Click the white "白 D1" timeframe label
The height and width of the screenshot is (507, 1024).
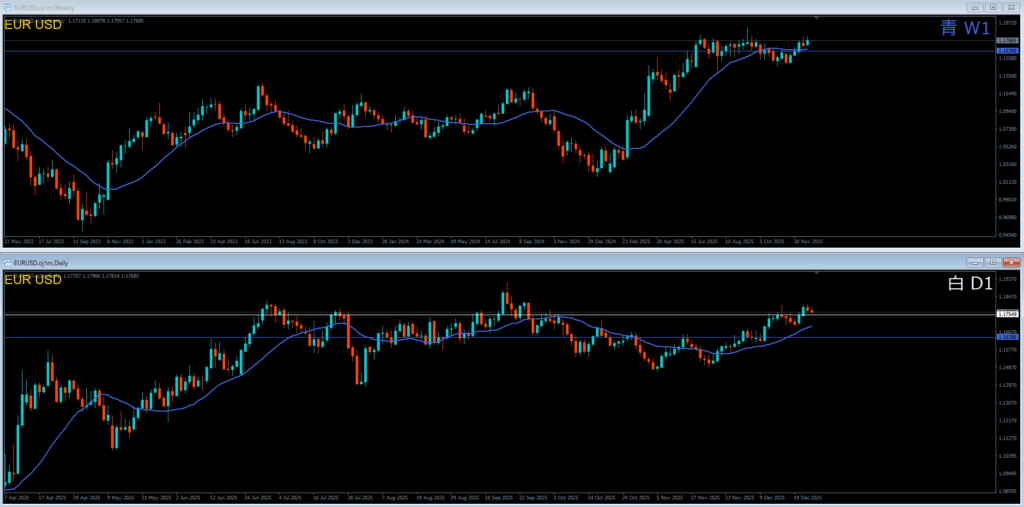click(968, 284)
